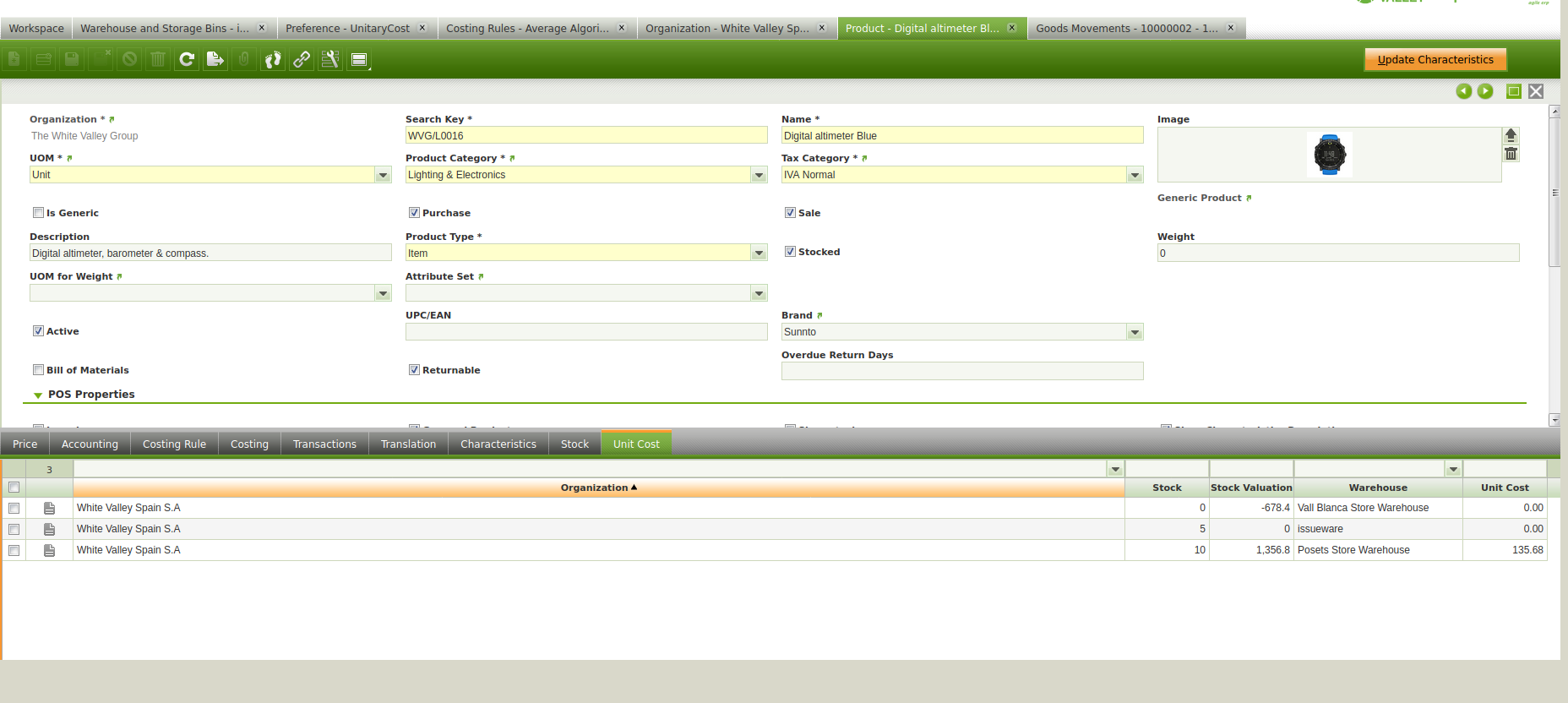This screenshot has width=1568, height=703.
Task: Open the Product Type dropdown
Action: point(759,253)
